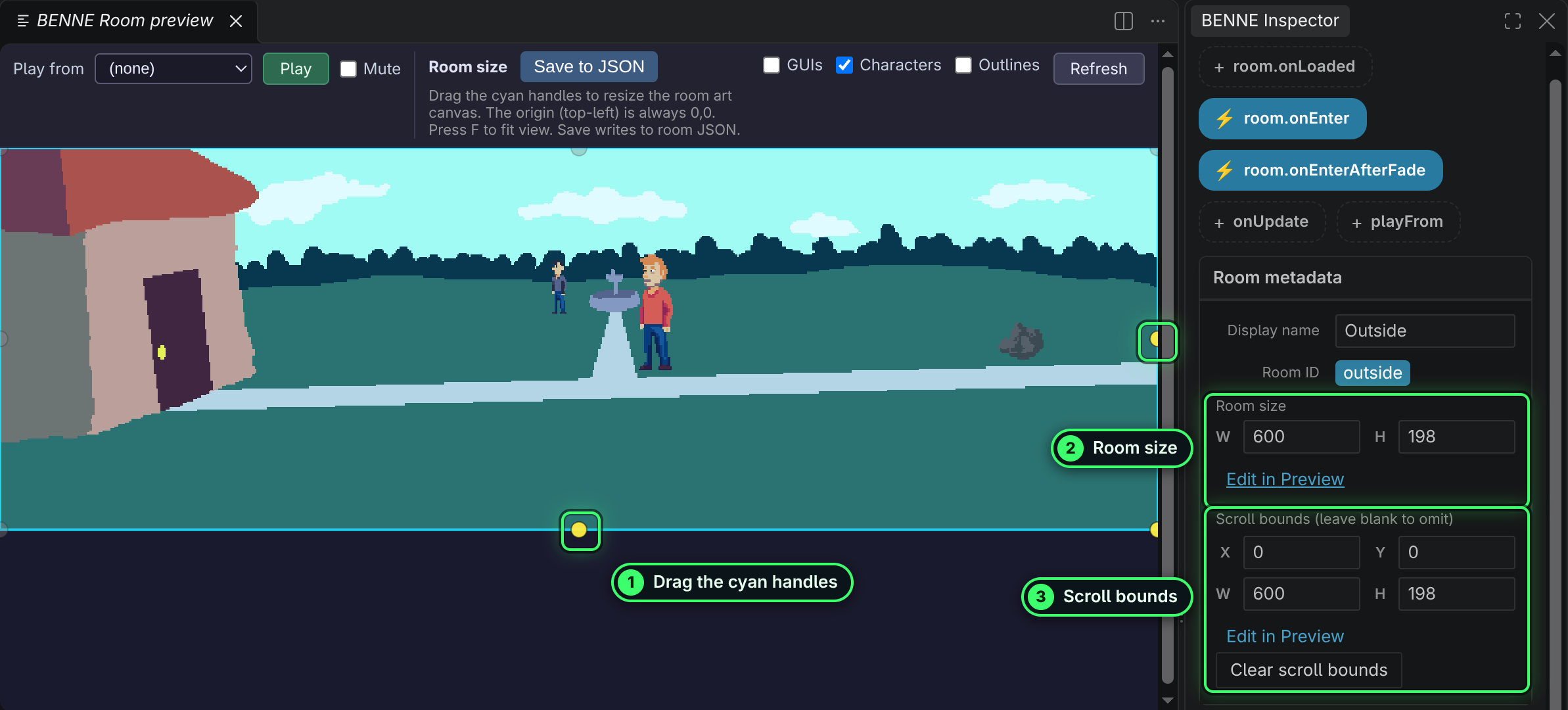This screenshot has width=1568, height=710.
Task: Click the Display name input field
Action: (x=1425, y=331)
